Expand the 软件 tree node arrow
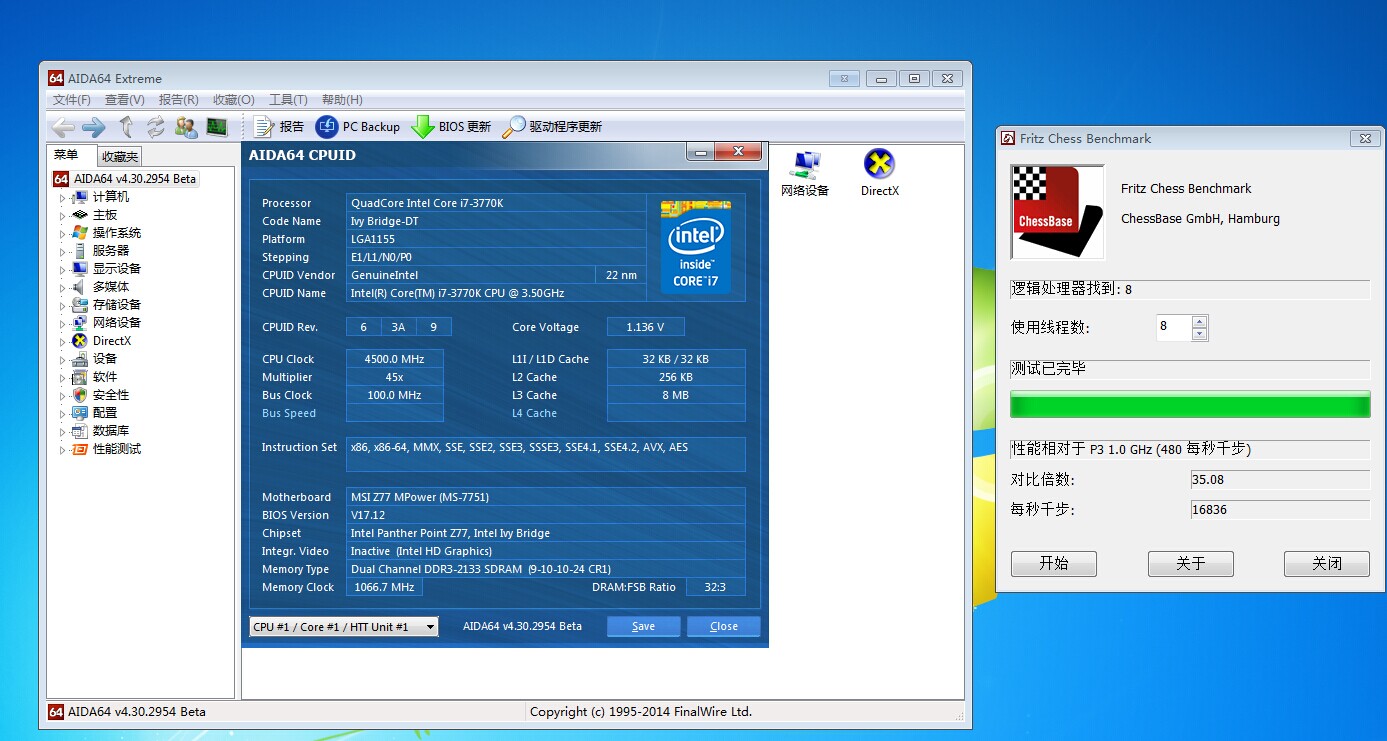Screen dimensions: 1387x741 [62, 378]
